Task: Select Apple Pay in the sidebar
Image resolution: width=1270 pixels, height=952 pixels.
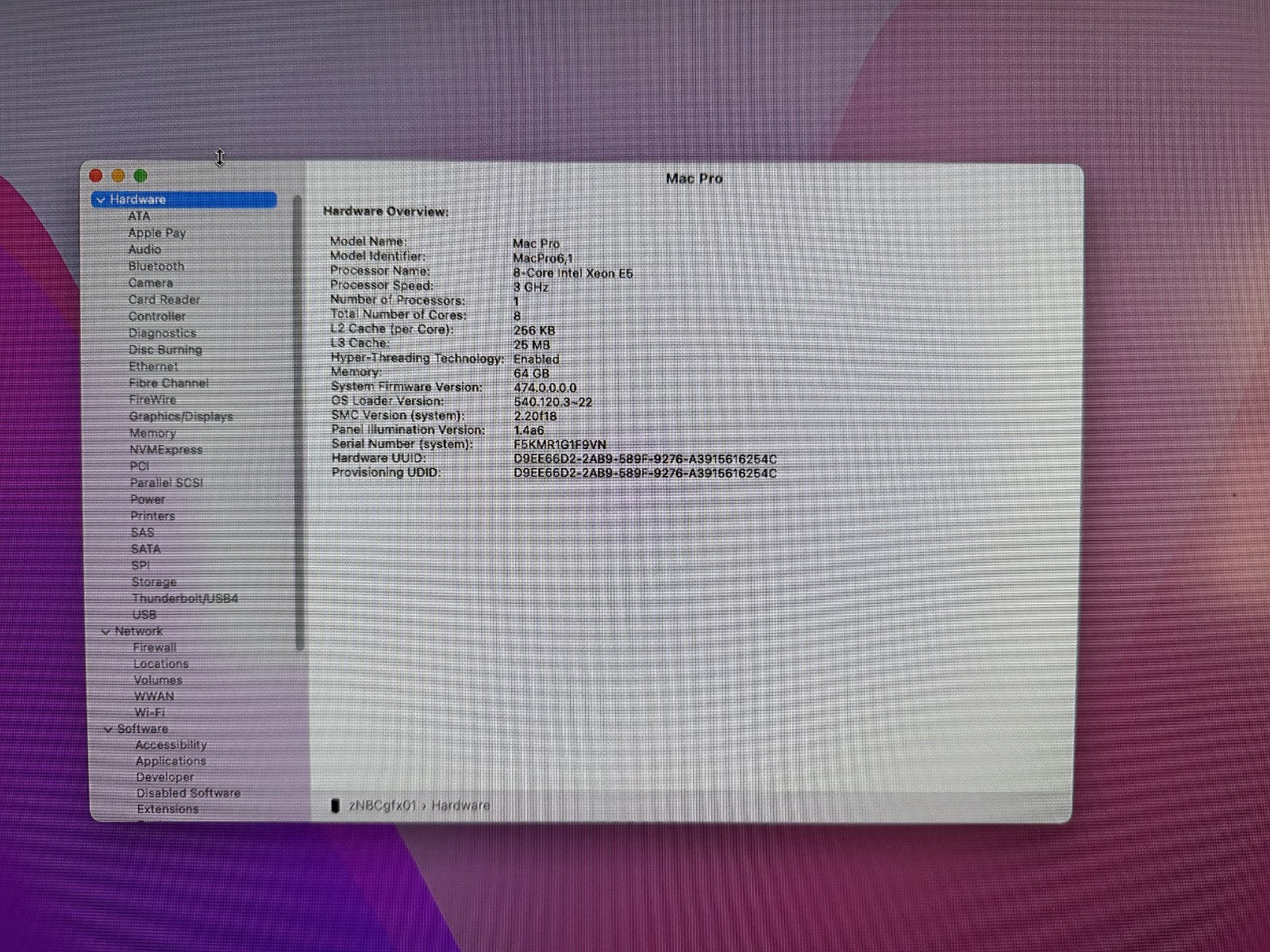Action: tap(157, 233)
